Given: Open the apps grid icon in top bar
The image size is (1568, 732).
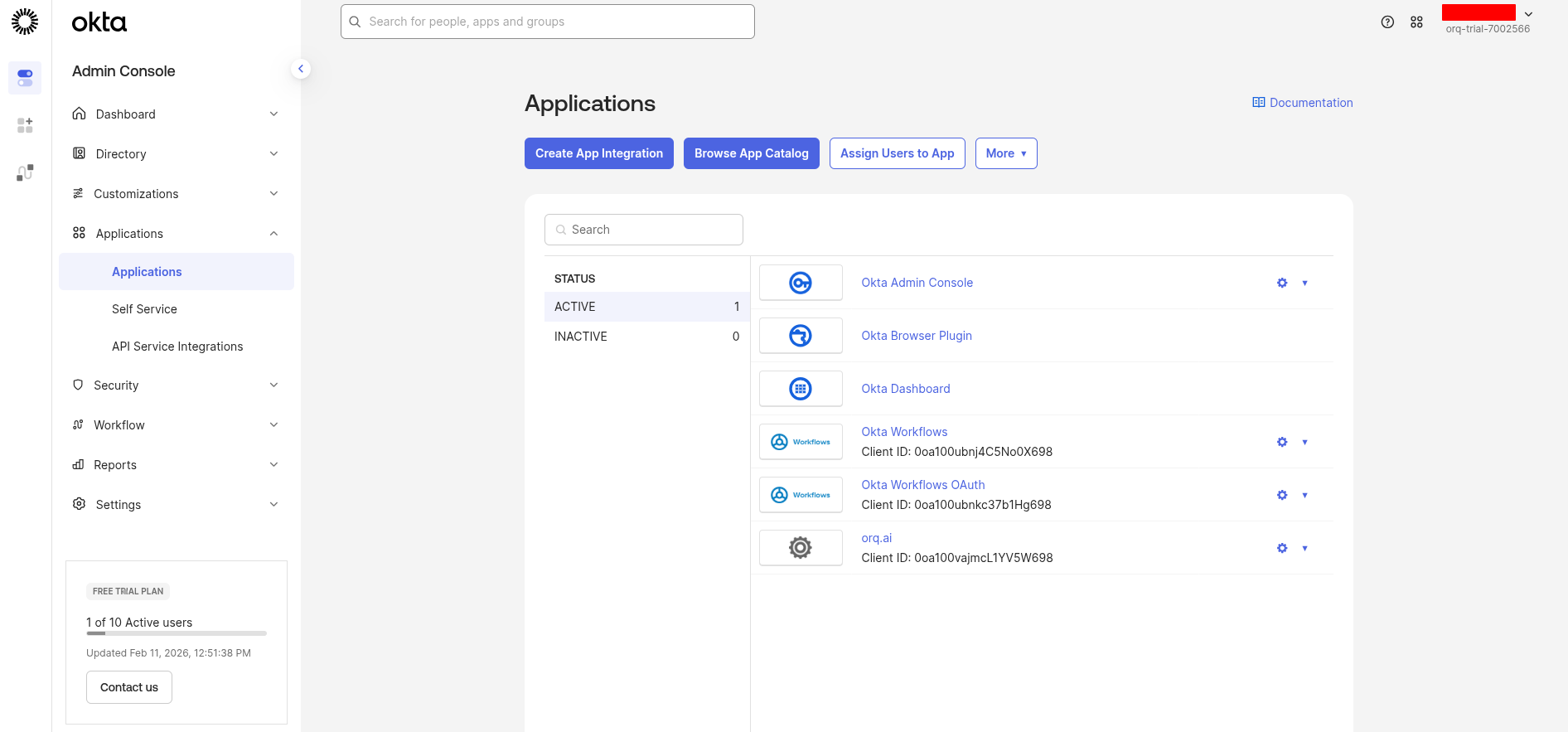Looking at the screenshot, I should 1416,22.
